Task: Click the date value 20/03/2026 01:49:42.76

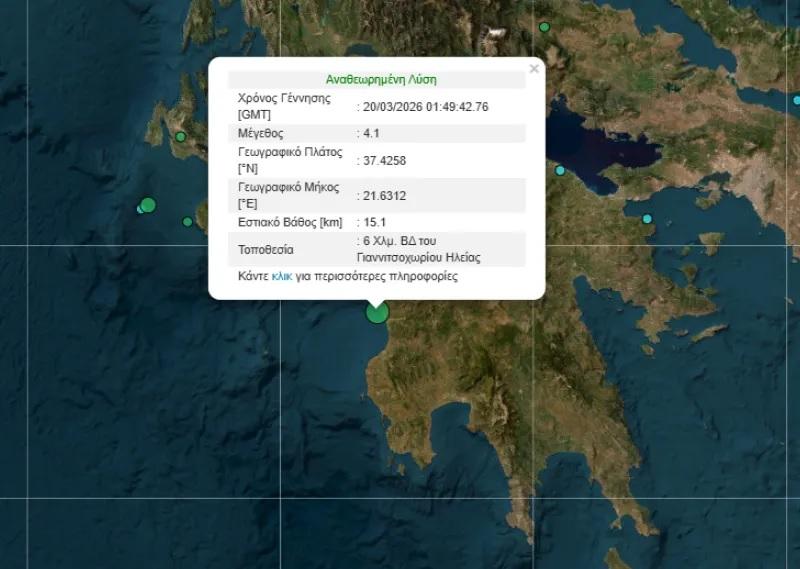Action: tap(426, 107)
